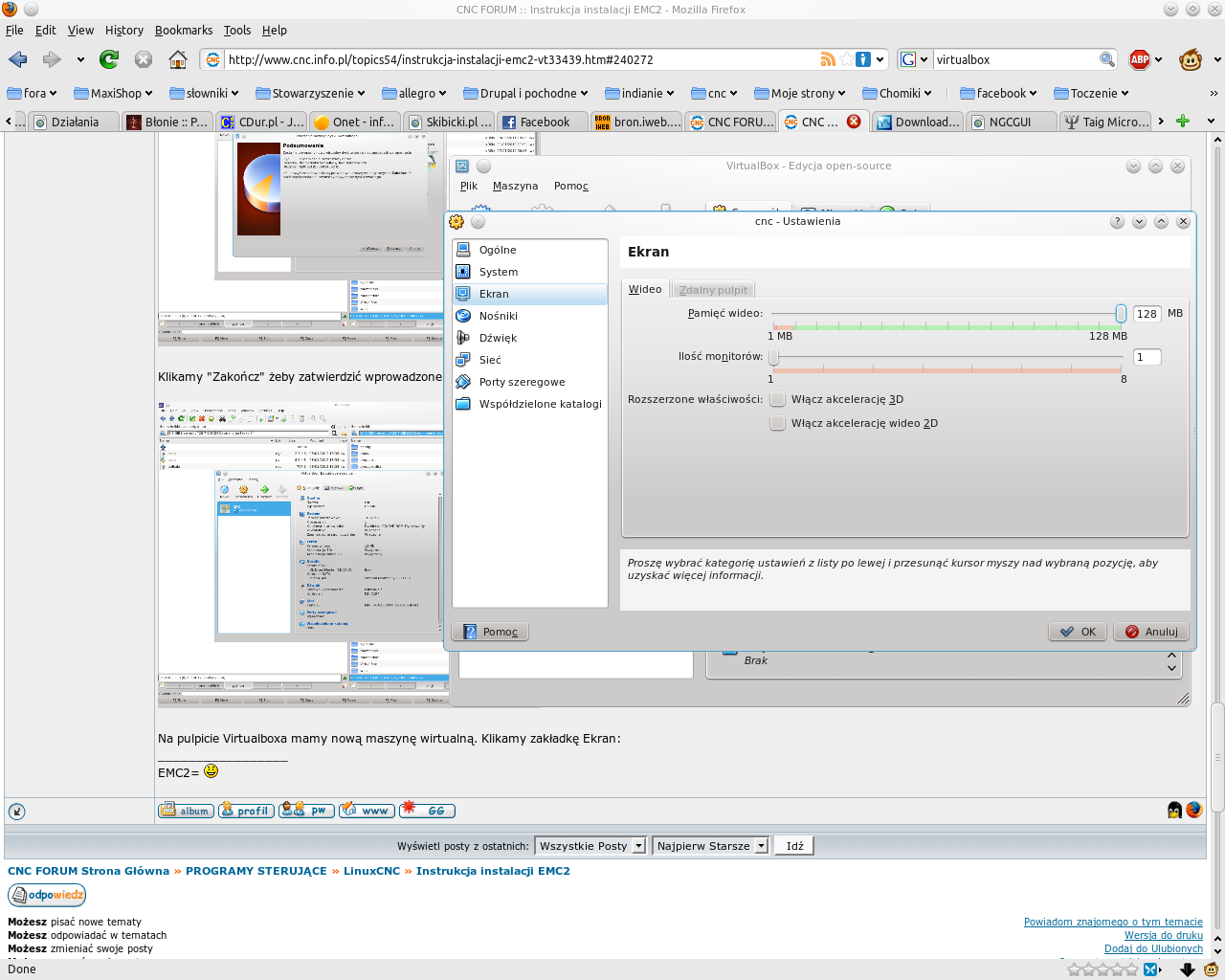Screen dimensions: 1225x980
Task: Click Anuluj button in settings dialog
Action: click(x=1151, y=632)
